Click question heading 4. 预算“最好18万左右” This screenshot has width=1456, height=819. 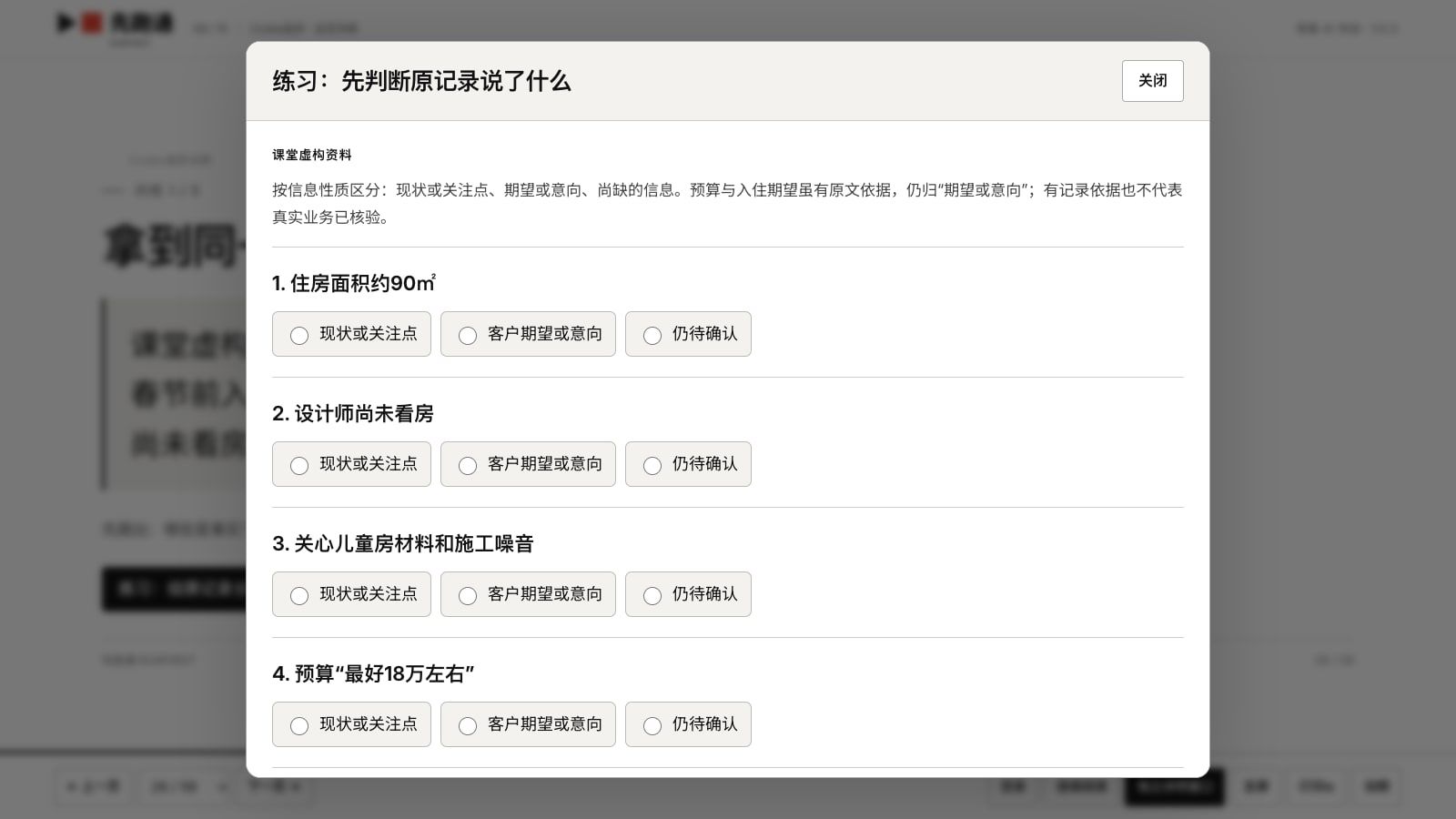coord(373,673)
